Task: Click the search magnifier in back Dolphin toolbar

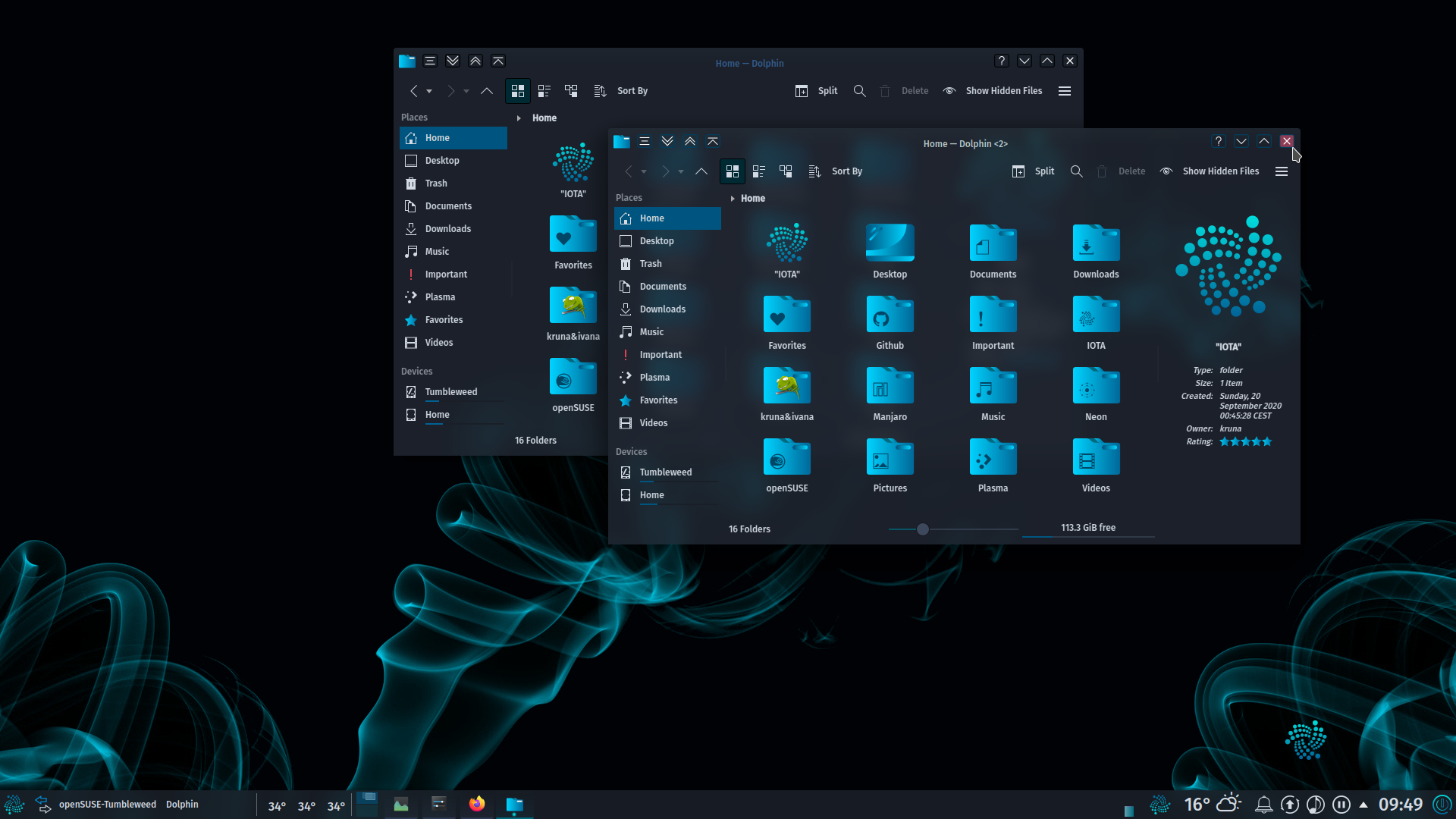Action: (859, 91)
